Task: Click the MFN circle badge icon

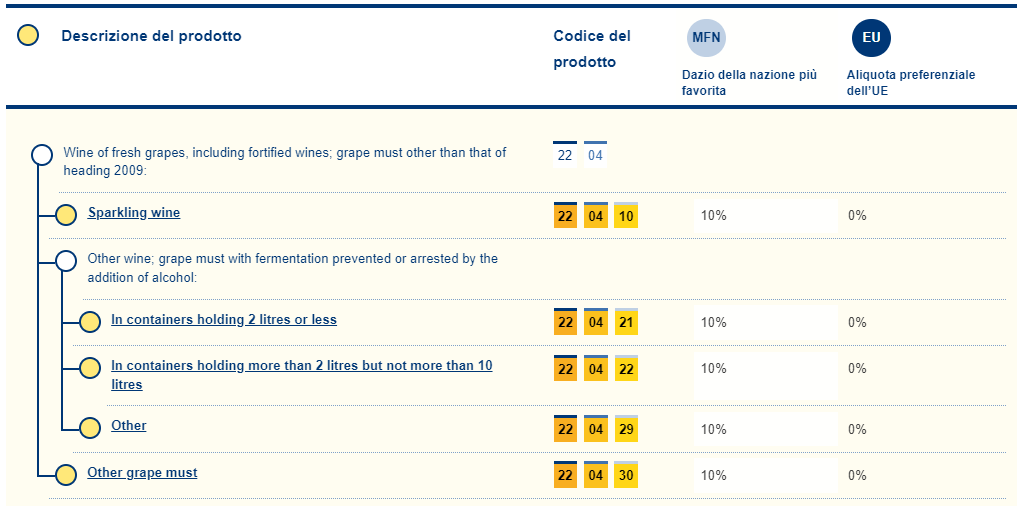Action: 705,39
